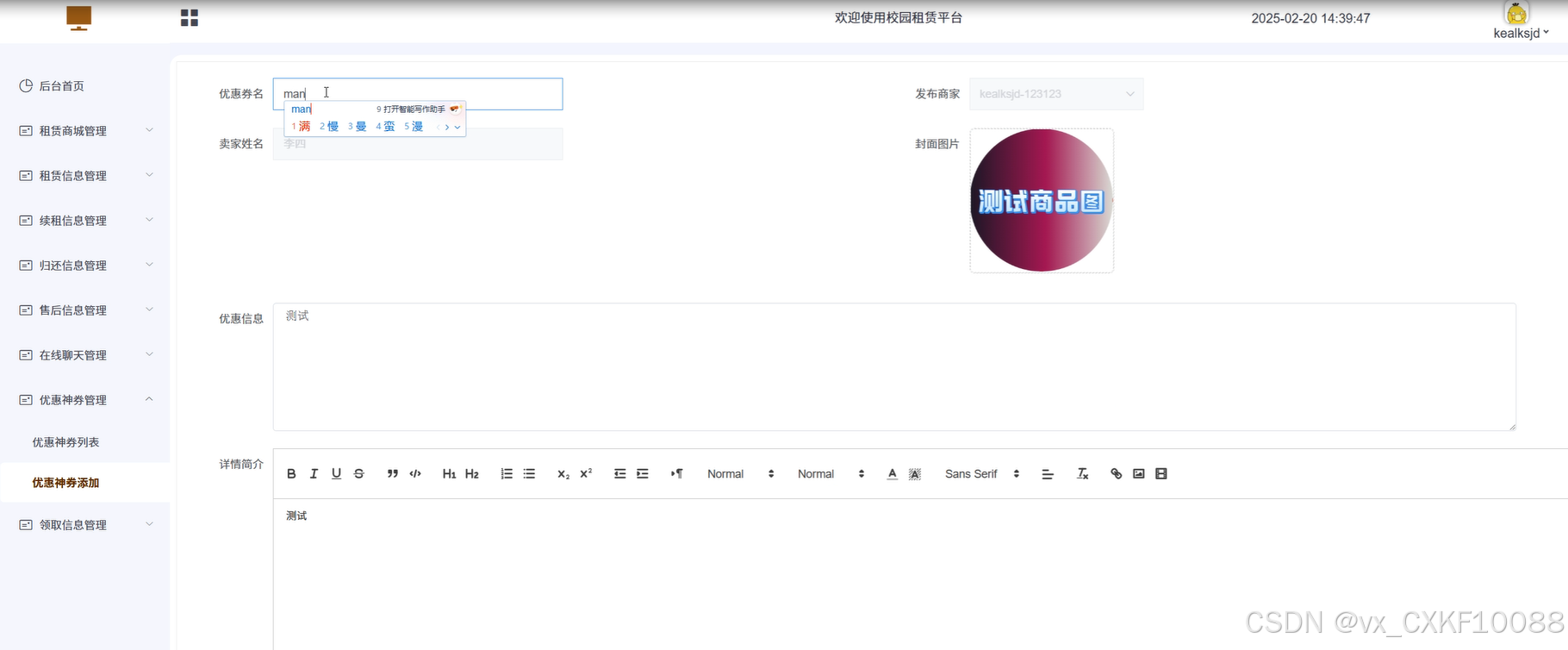
Task: Click the disabled 卖家姓名 field
Action: tap(418, 144)
